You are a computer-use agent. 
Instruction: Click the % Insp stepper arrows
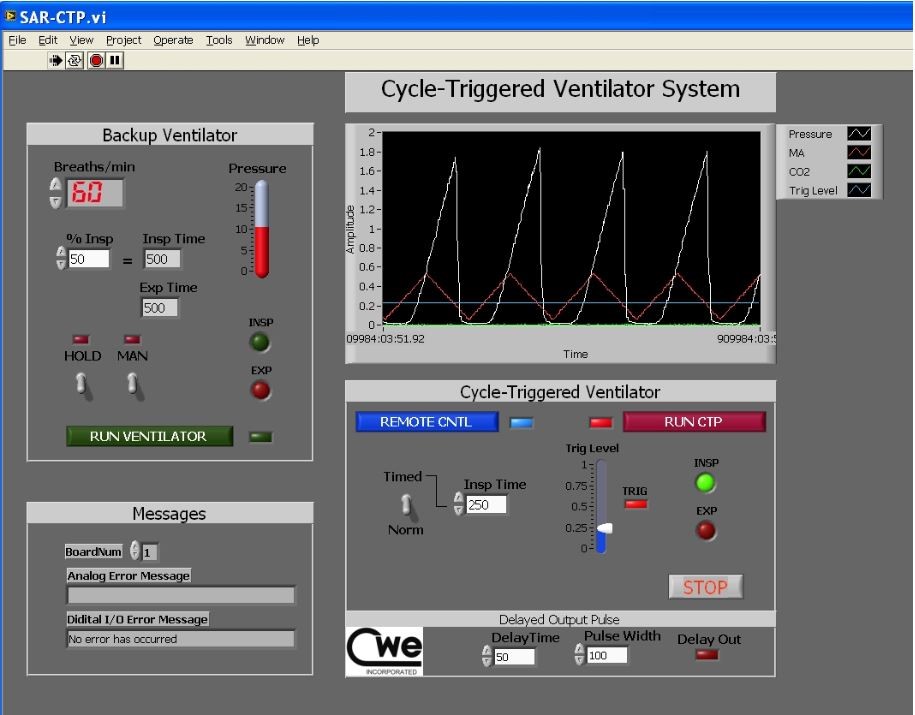tap(61, 259)
